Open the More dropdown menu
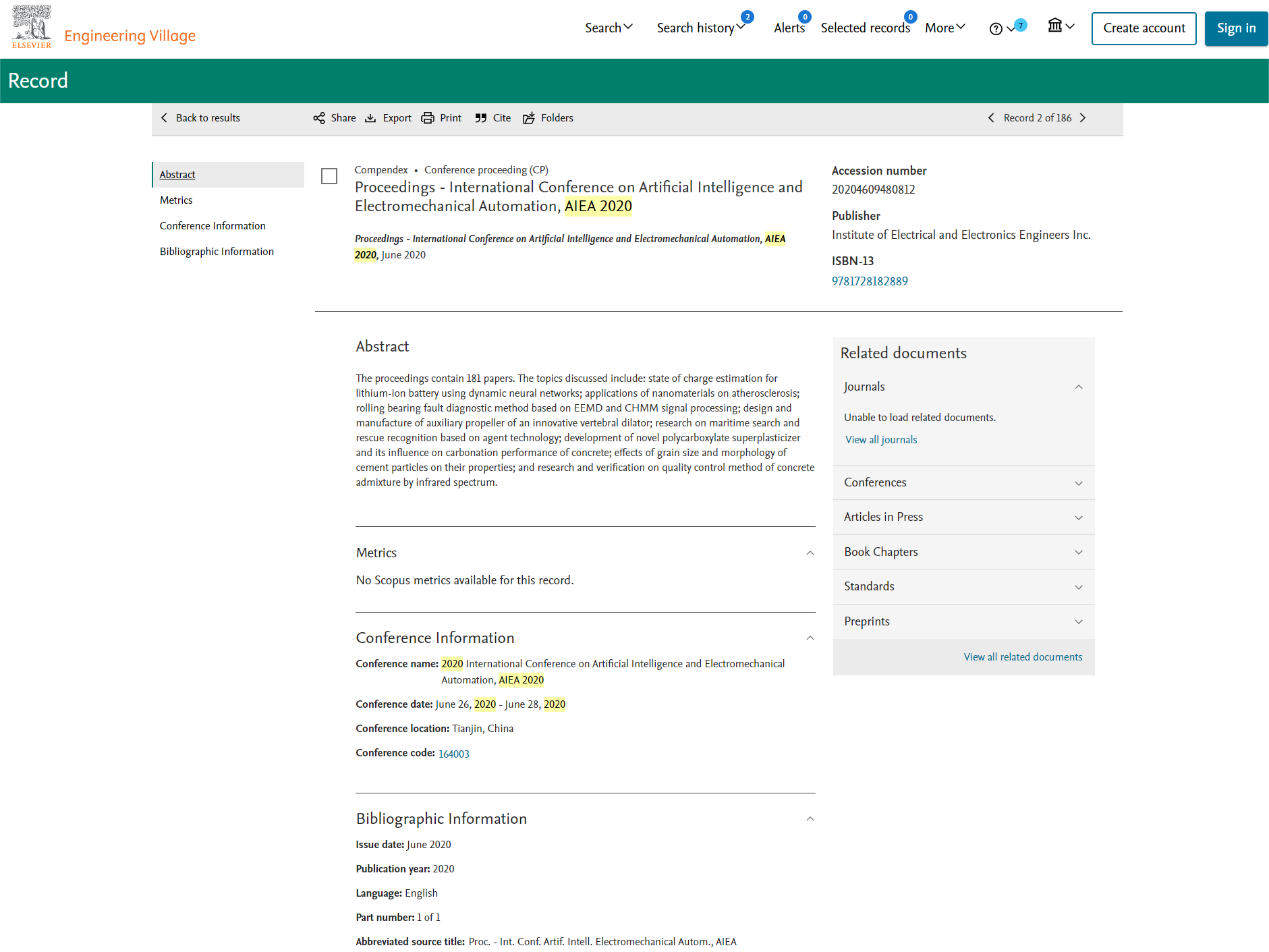This screenshot has height=952, width=1269. (945, 28)
